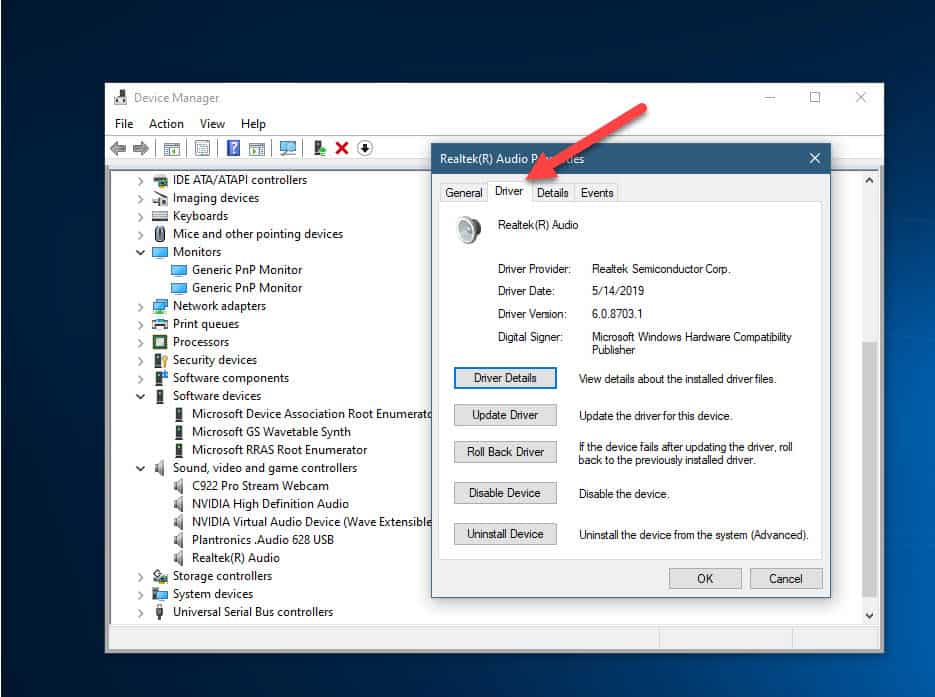The height and width of the screenshot is (697, 935).
Task: Expand the Keyboards node
Action: click(140, 216)
